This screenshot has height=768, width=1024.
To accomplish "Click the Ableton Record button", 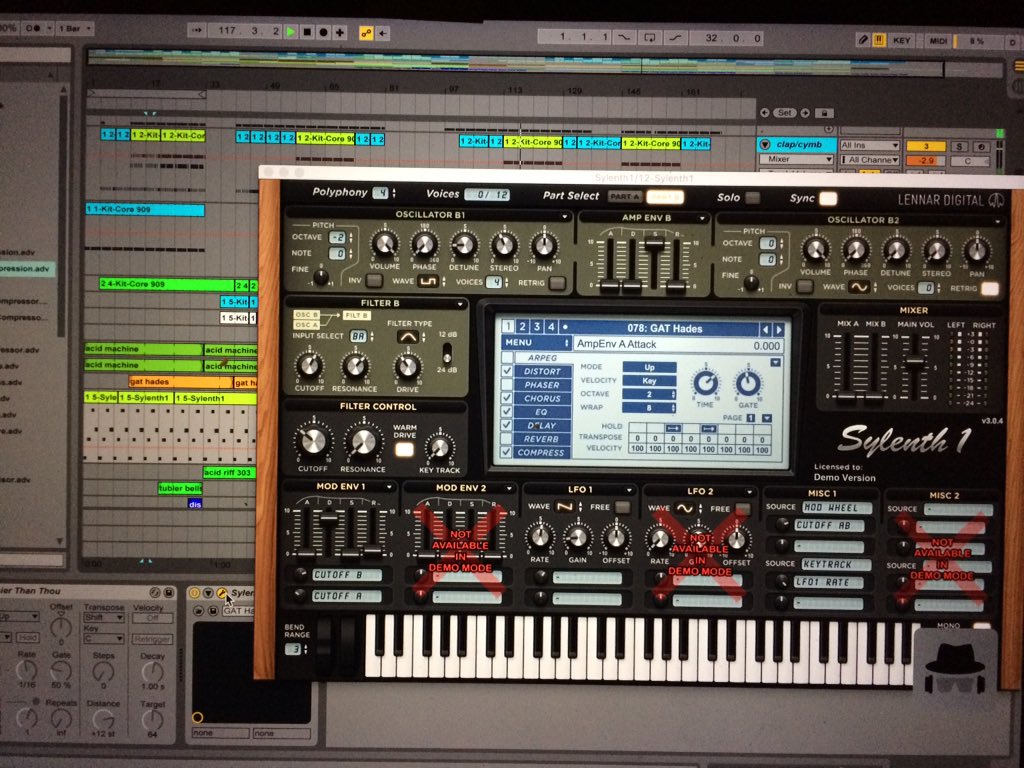I will click(323, 32).
